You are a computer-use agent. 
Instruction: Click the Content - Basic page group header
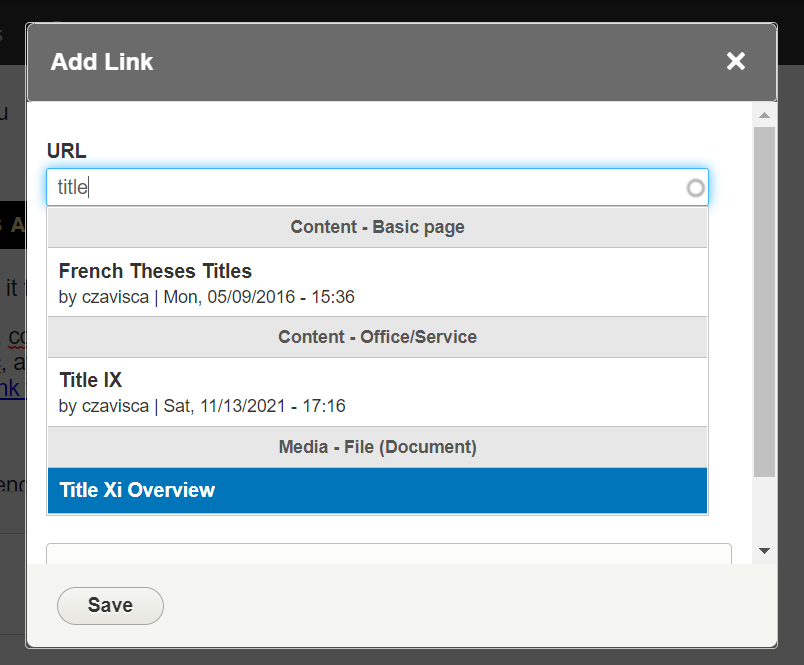pos(377,227)
